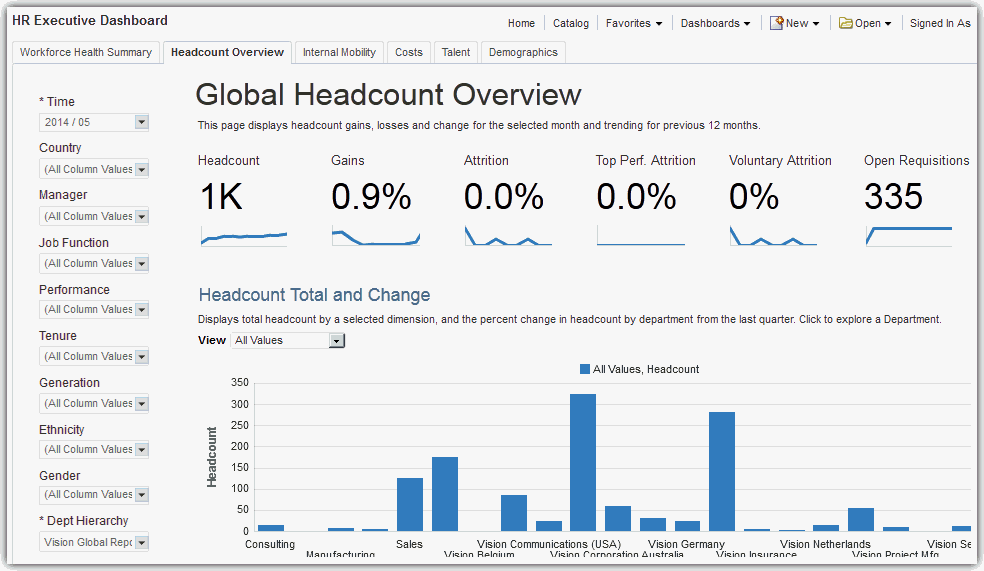The width and height of the screenshot is (984, 571).
Task: Open the Country filter dropdown
Action: coord(141,169)
